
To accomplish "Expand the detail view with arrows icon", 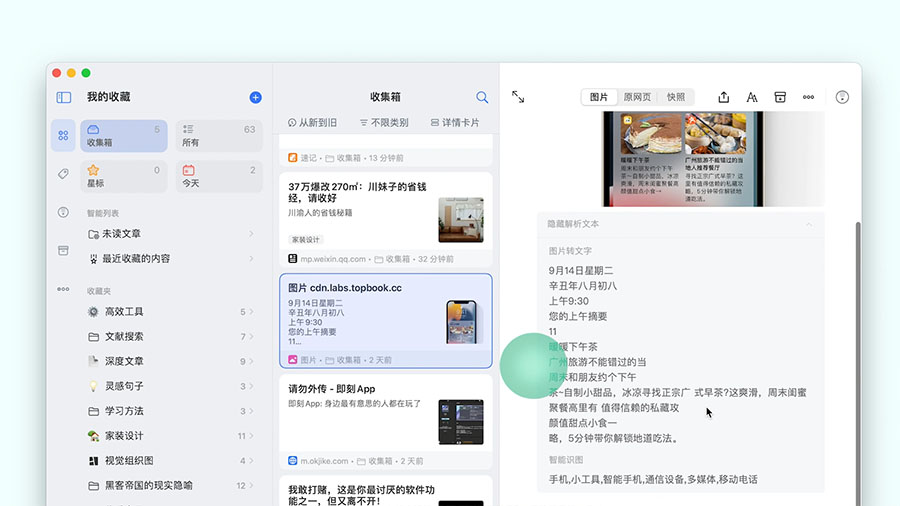I will 518,97.
